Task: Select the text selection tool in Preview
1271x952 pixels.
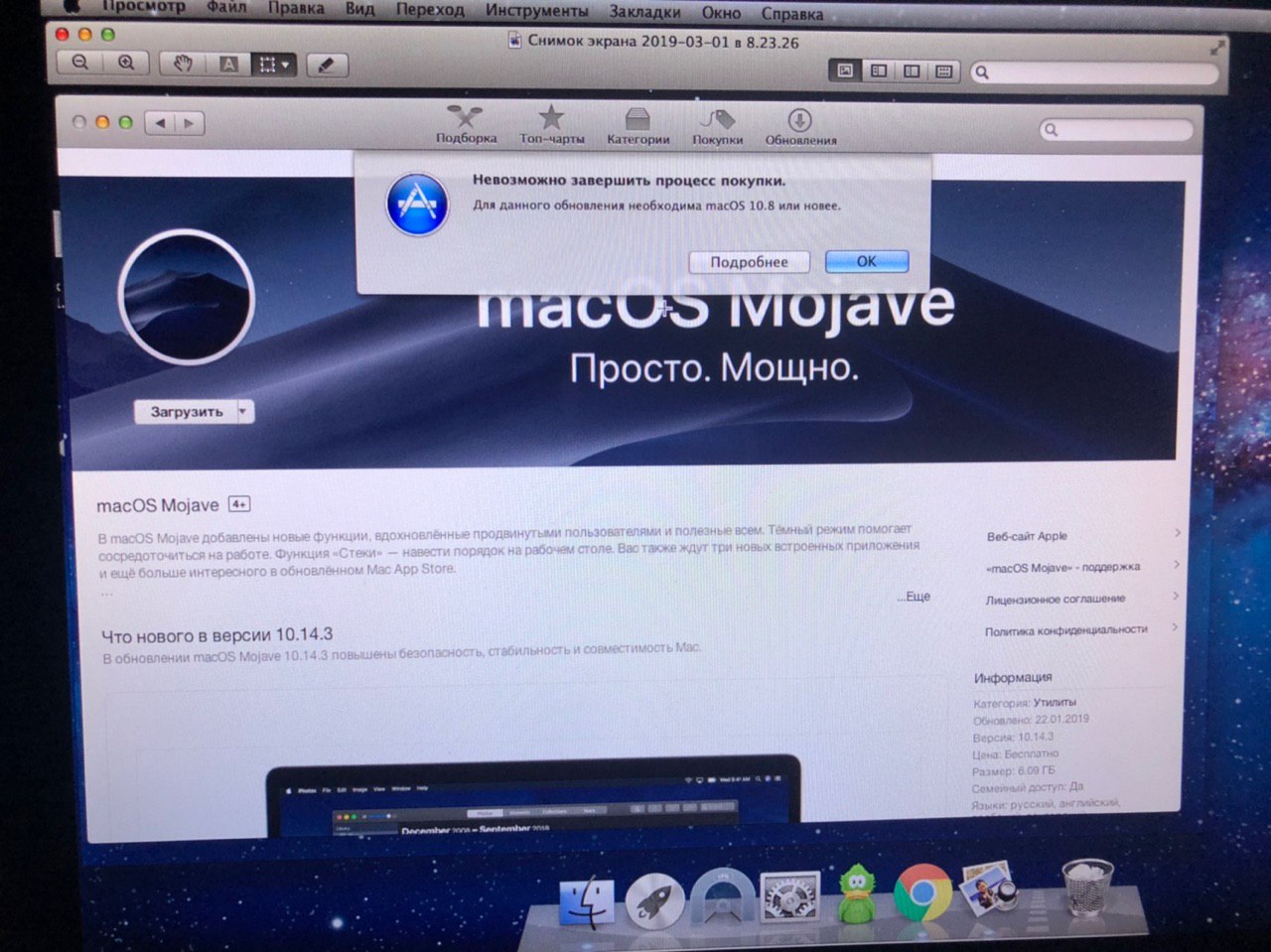Action: [228, 65]
